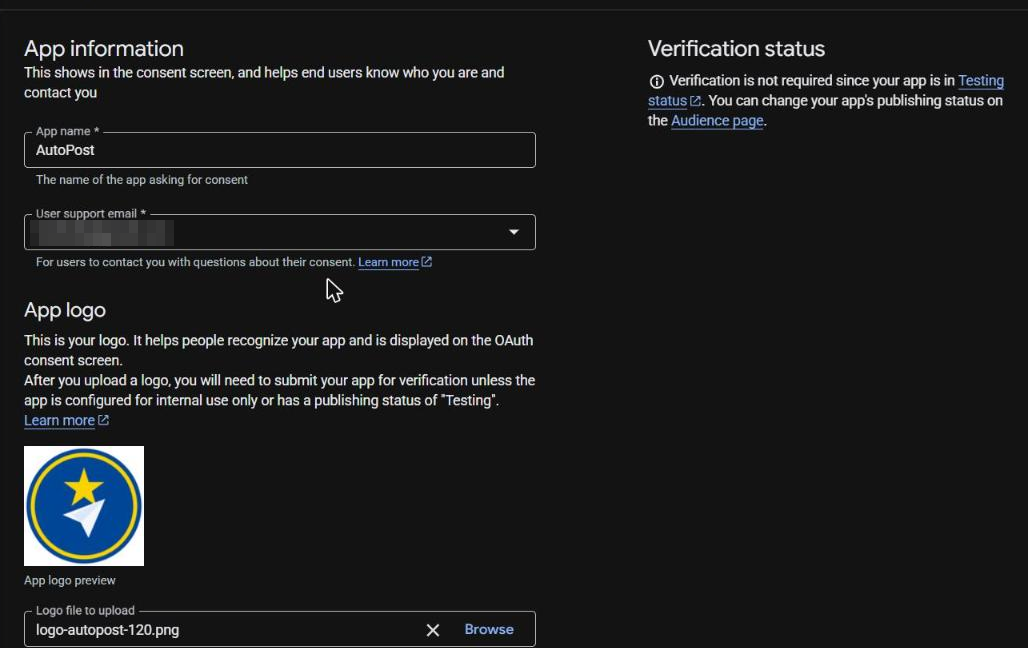Click external-link icon after Testing status
1028x648 pixels.
(x=695, y=101)
